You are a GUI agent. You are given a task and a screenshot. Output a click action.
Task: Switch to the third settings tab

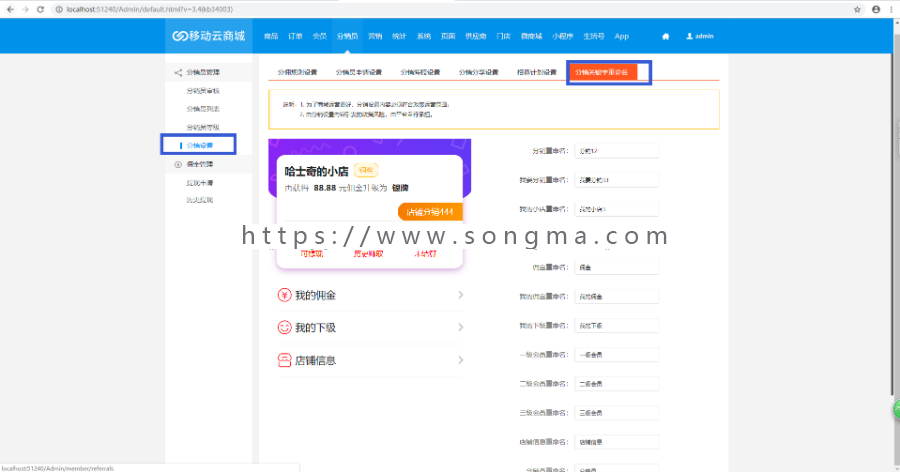(420, 72)
